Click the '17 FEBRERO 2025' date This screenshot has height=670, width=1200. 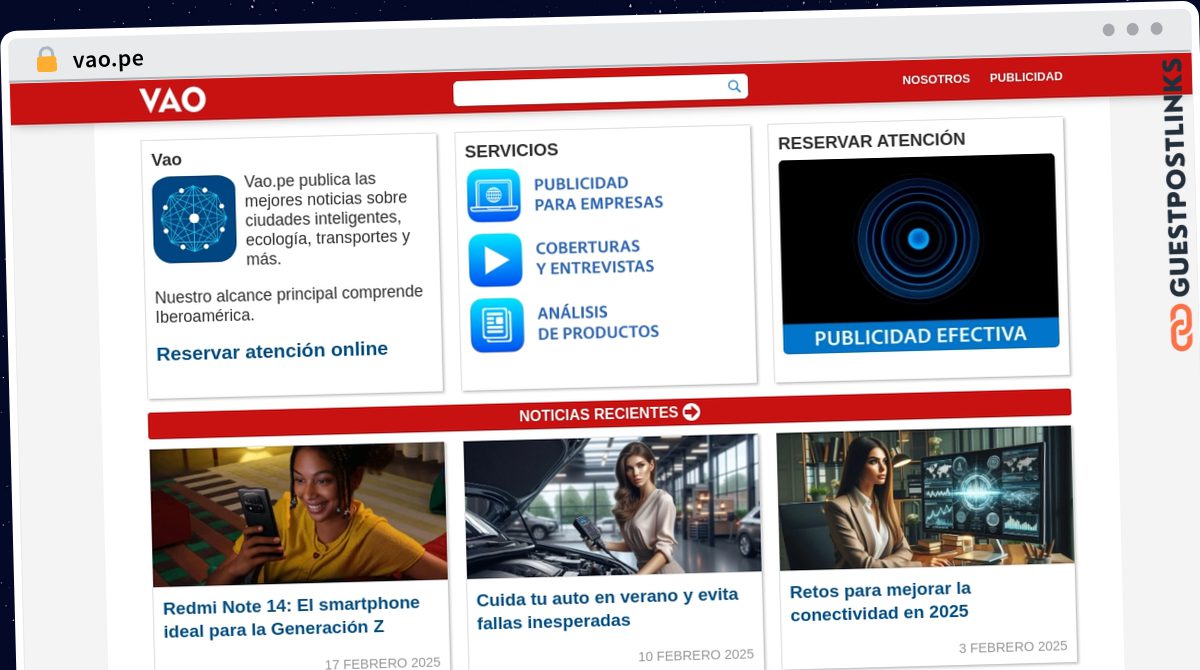tap(382, 663)
